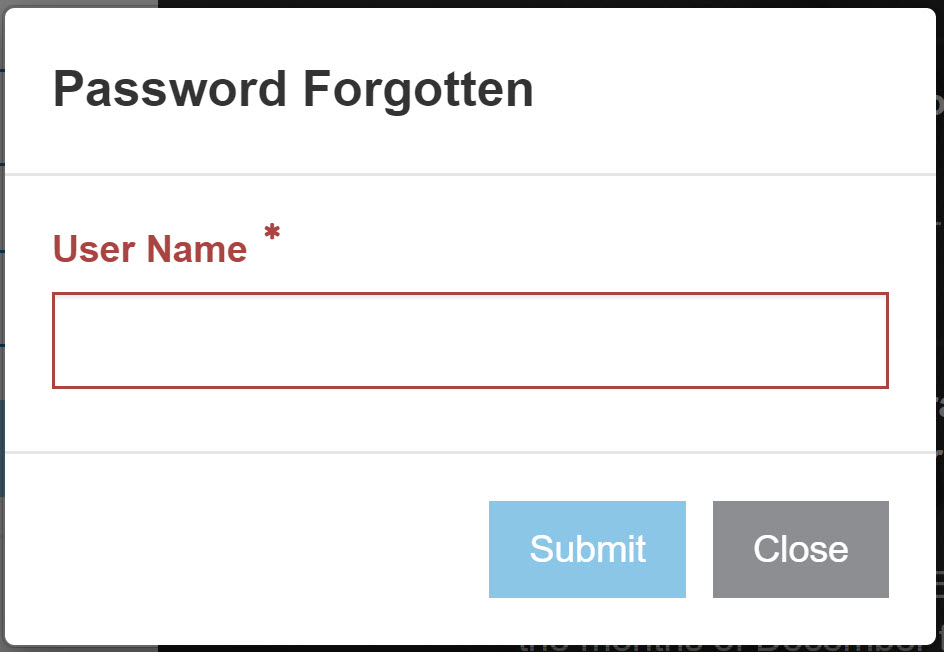The image size is (944, 652).
Task: Click the asterisk beside User Name
Action: (x=272, y=234)
